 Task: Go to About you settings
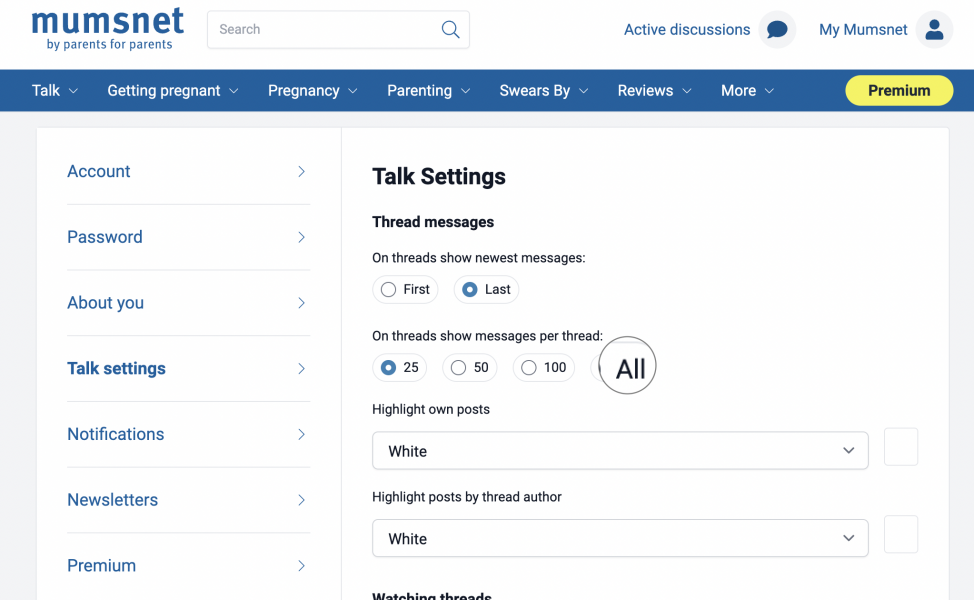(x=106, y=303)
